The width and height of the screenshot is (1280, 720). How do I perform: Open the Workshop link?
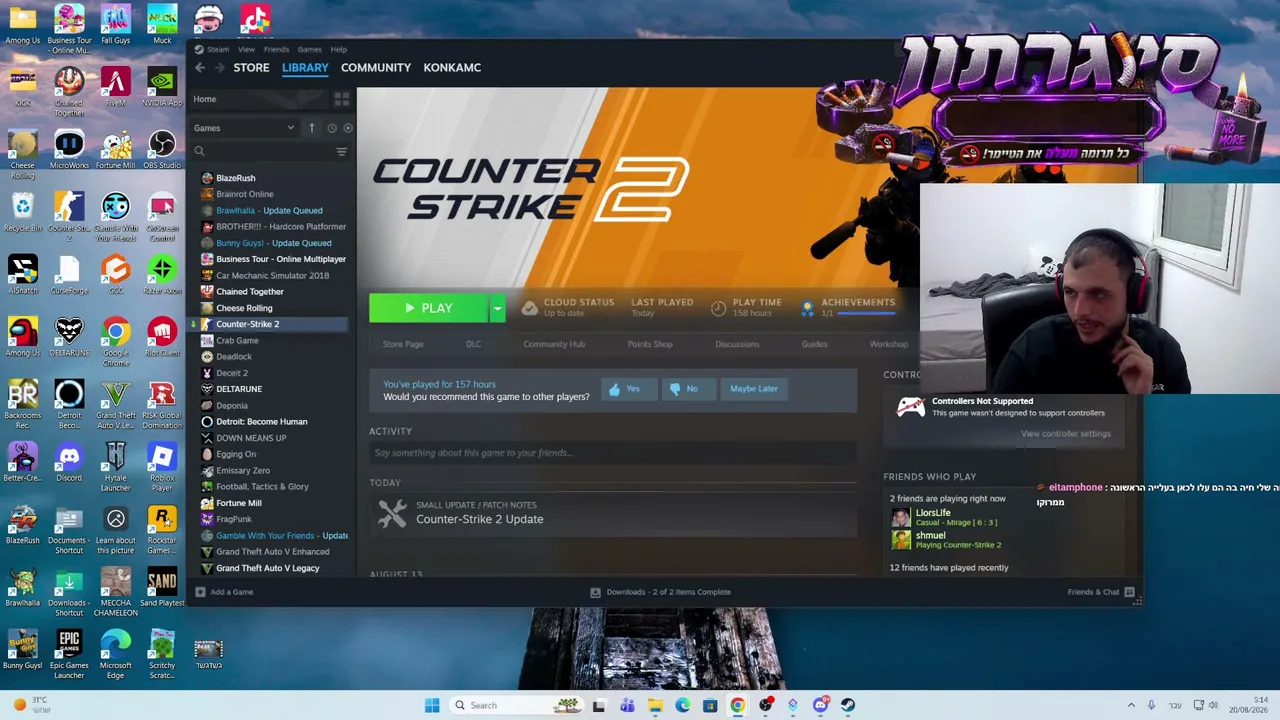(888, 344)
